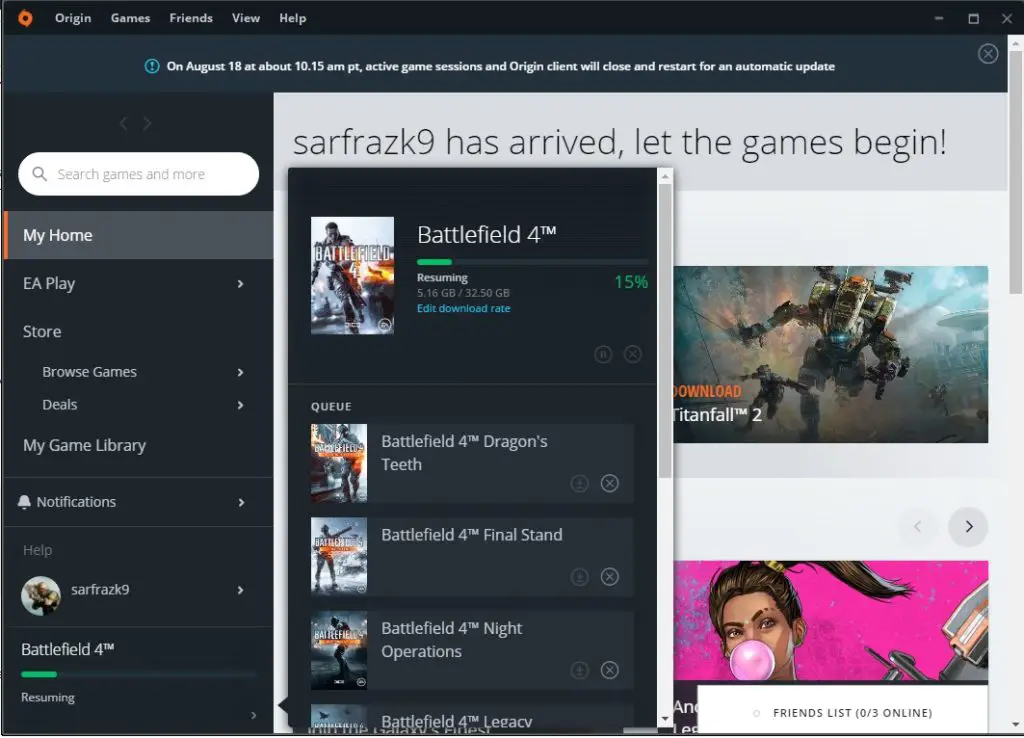Click the Battlefield 4 progress bar in the download panel
Image resolution: width=1024 pixels, height=738 pixels.
532,262
